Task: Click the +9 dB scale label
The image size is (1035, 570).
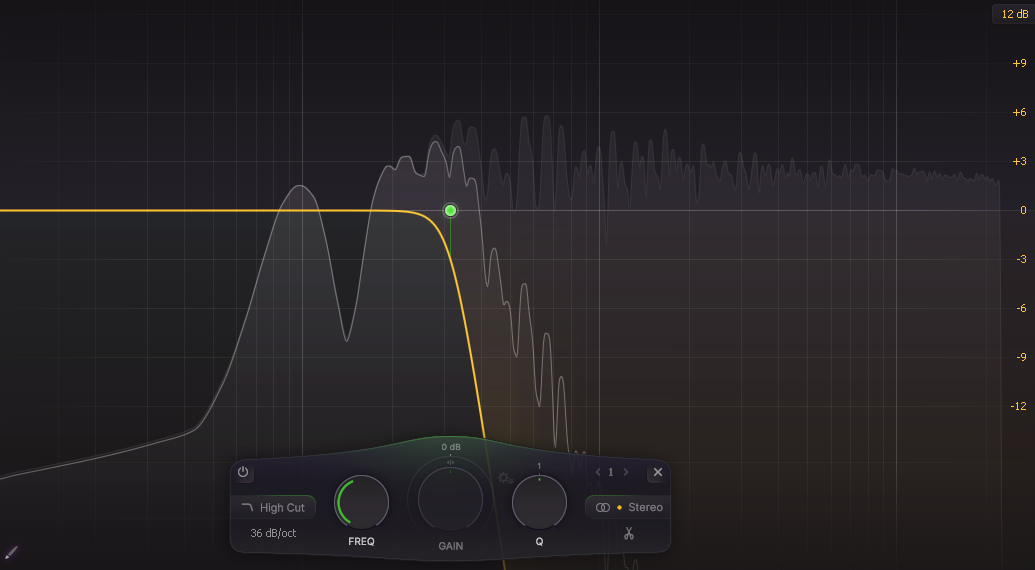Action: point(1019,63)
